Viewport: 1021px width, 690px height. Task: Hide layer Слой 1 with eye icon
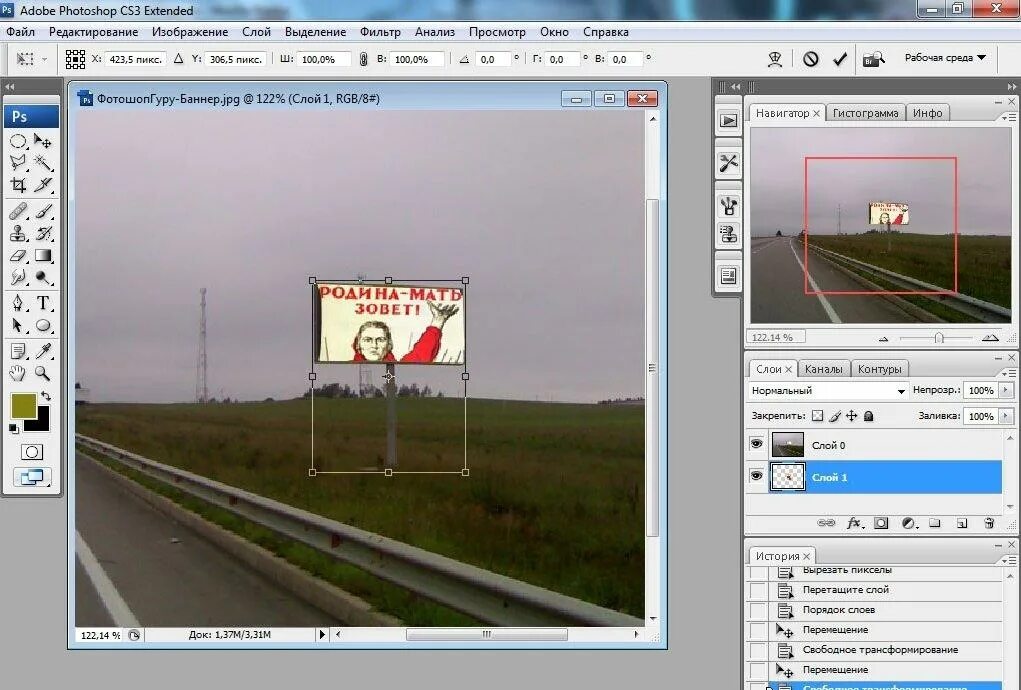[x=756, y=476]
